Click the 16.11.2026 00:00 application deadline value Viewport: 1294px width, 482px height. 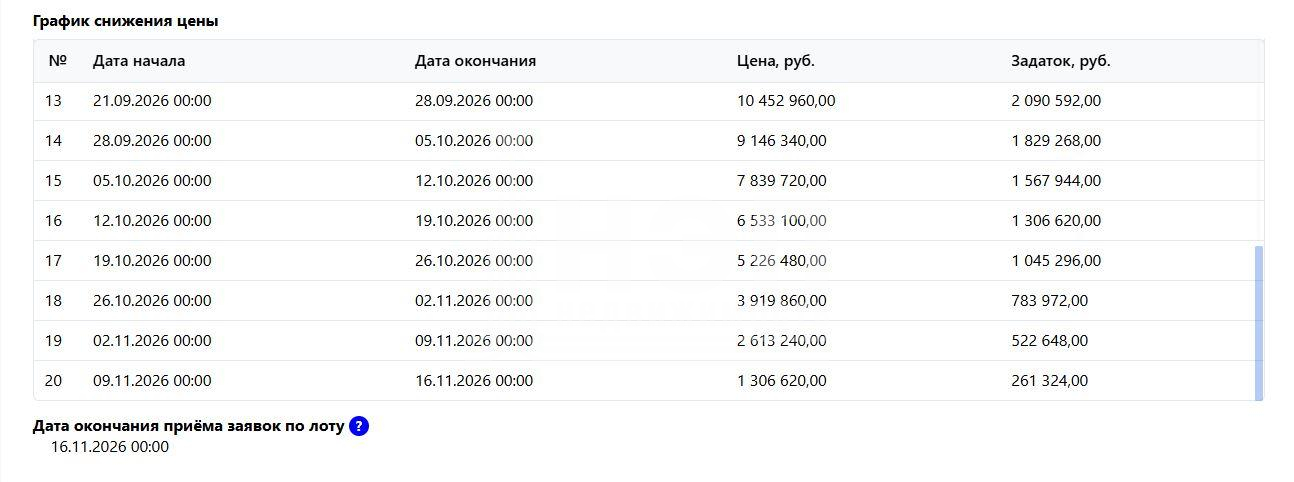(x=110, y=447)
